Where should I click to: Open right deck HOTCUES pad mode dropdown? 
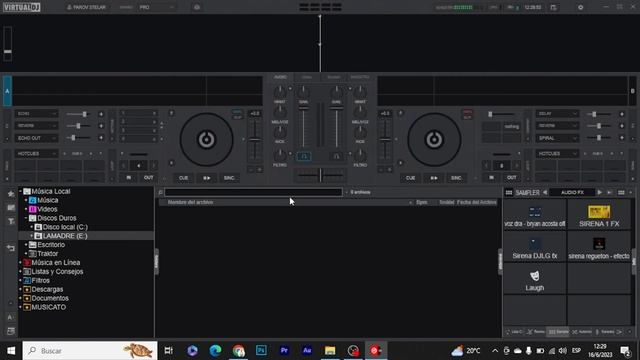557,154
